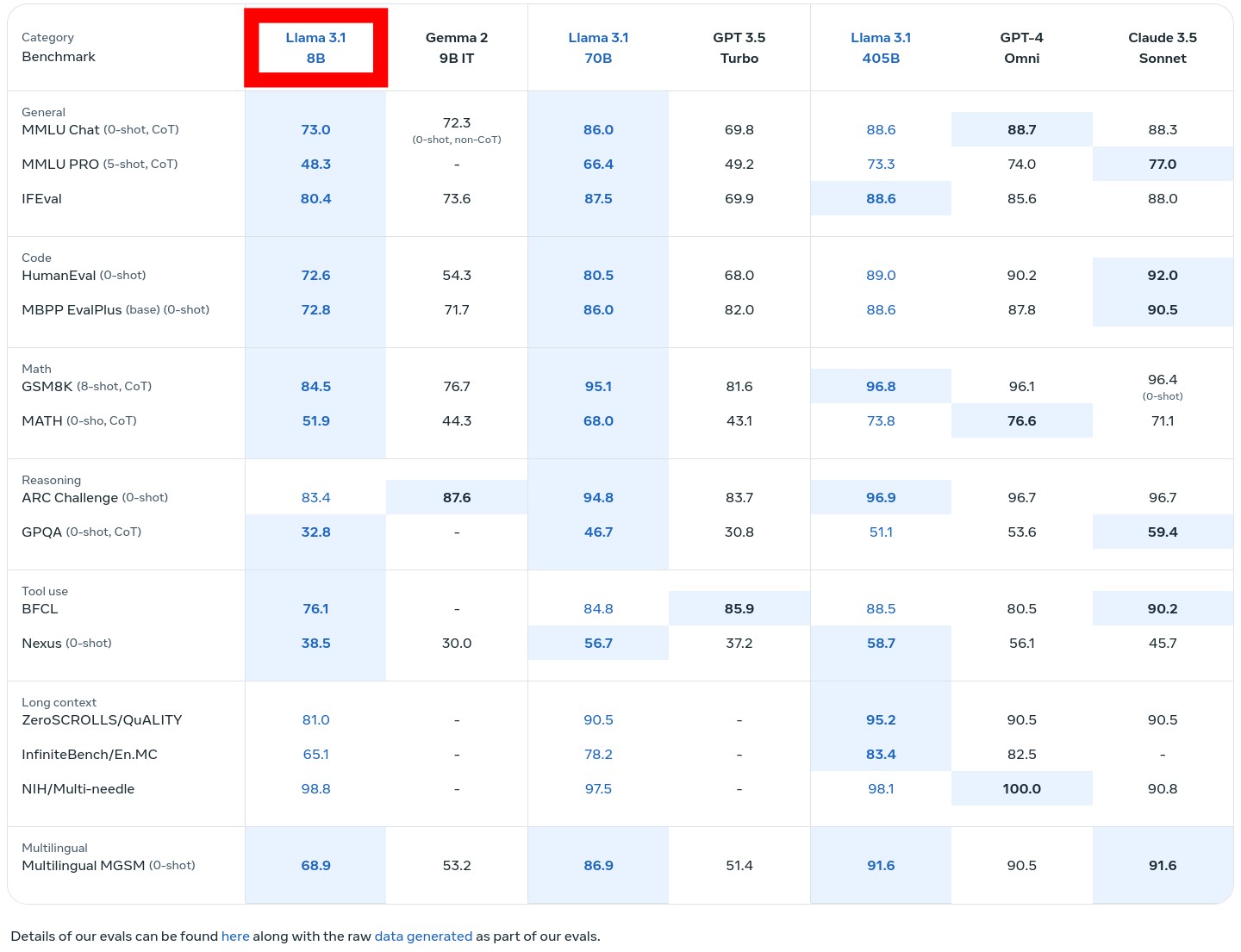
Task: Click Llama 3.1 8B MMLU Chat score 73.0
Action: click(x=316, y=129)
